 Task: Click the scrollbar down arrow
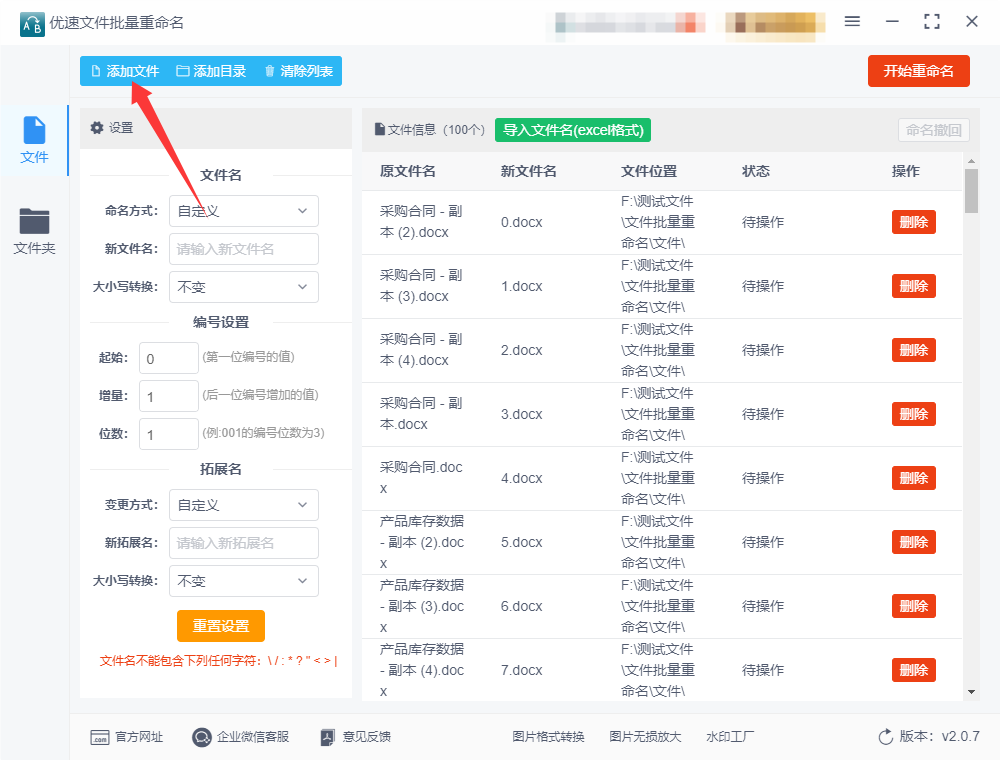(x=971, y=692)
